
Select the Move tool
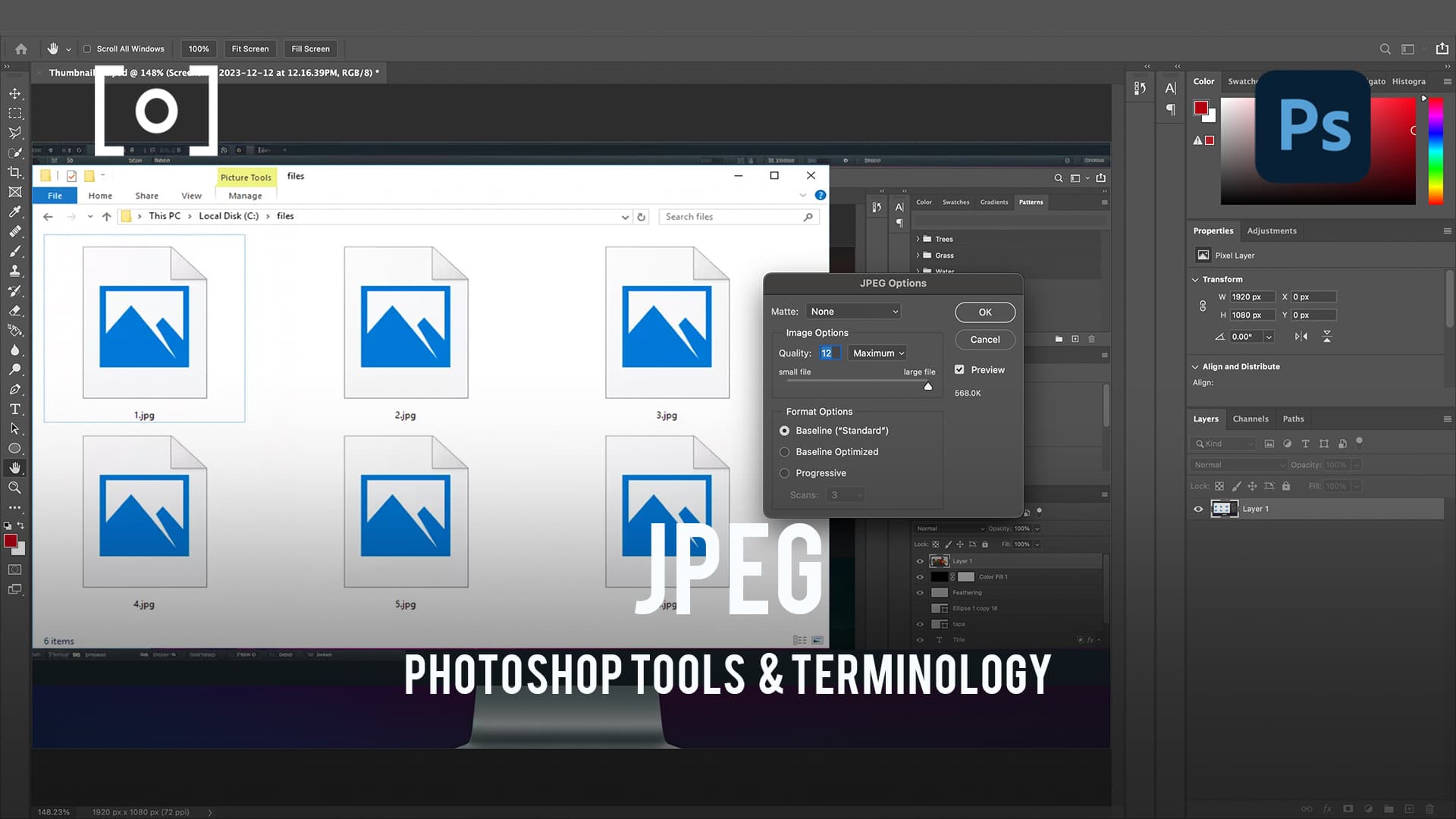[15, 94]
